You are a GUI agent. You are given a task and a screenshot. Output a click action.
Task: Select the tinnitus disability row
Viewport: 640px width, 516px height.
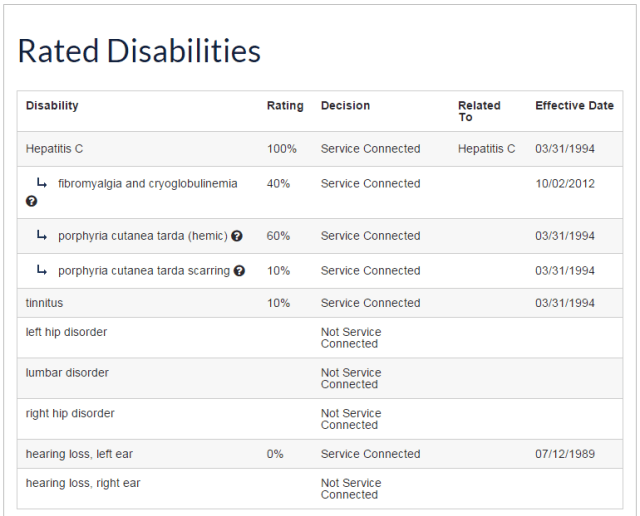coord(44,303)
